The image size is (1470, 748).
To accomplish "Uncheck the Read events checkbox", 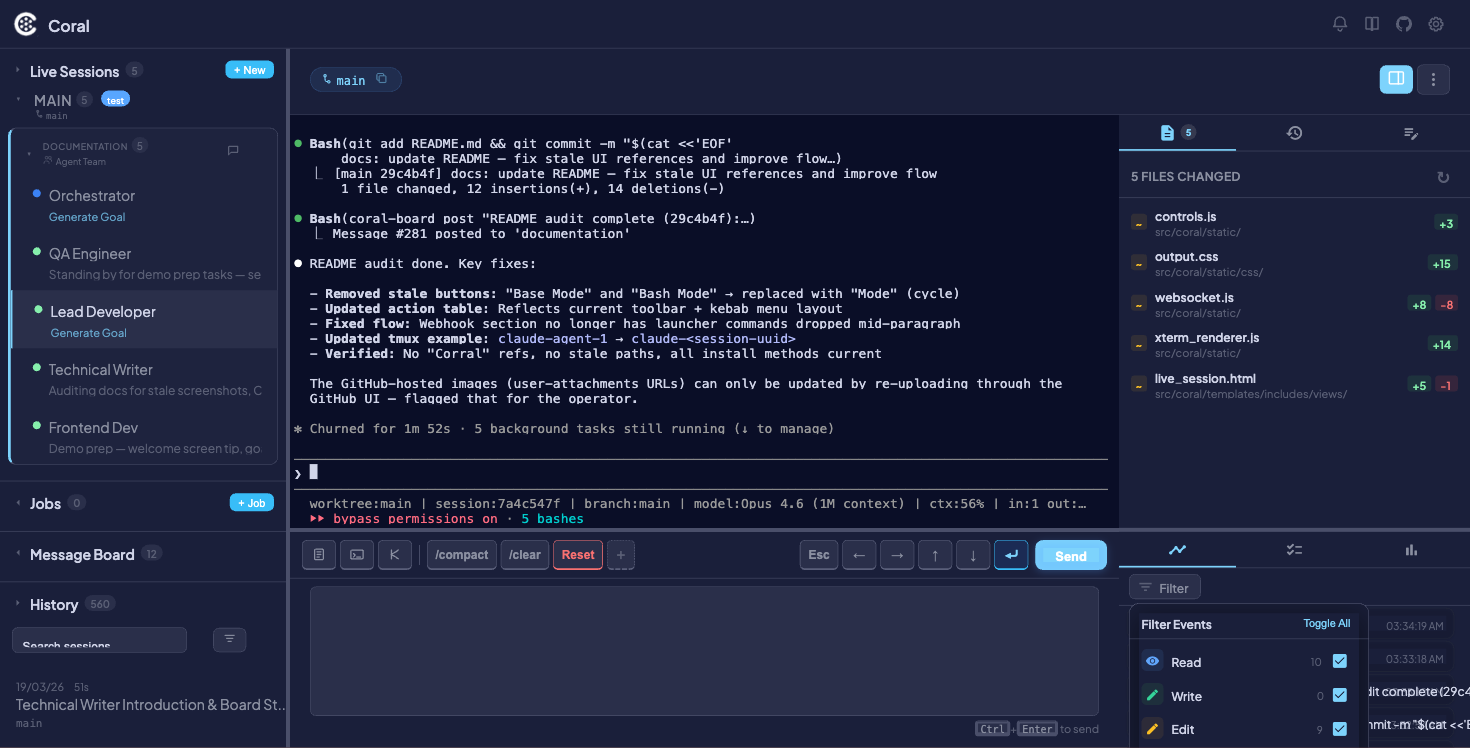I will (x=1340, y=661).
